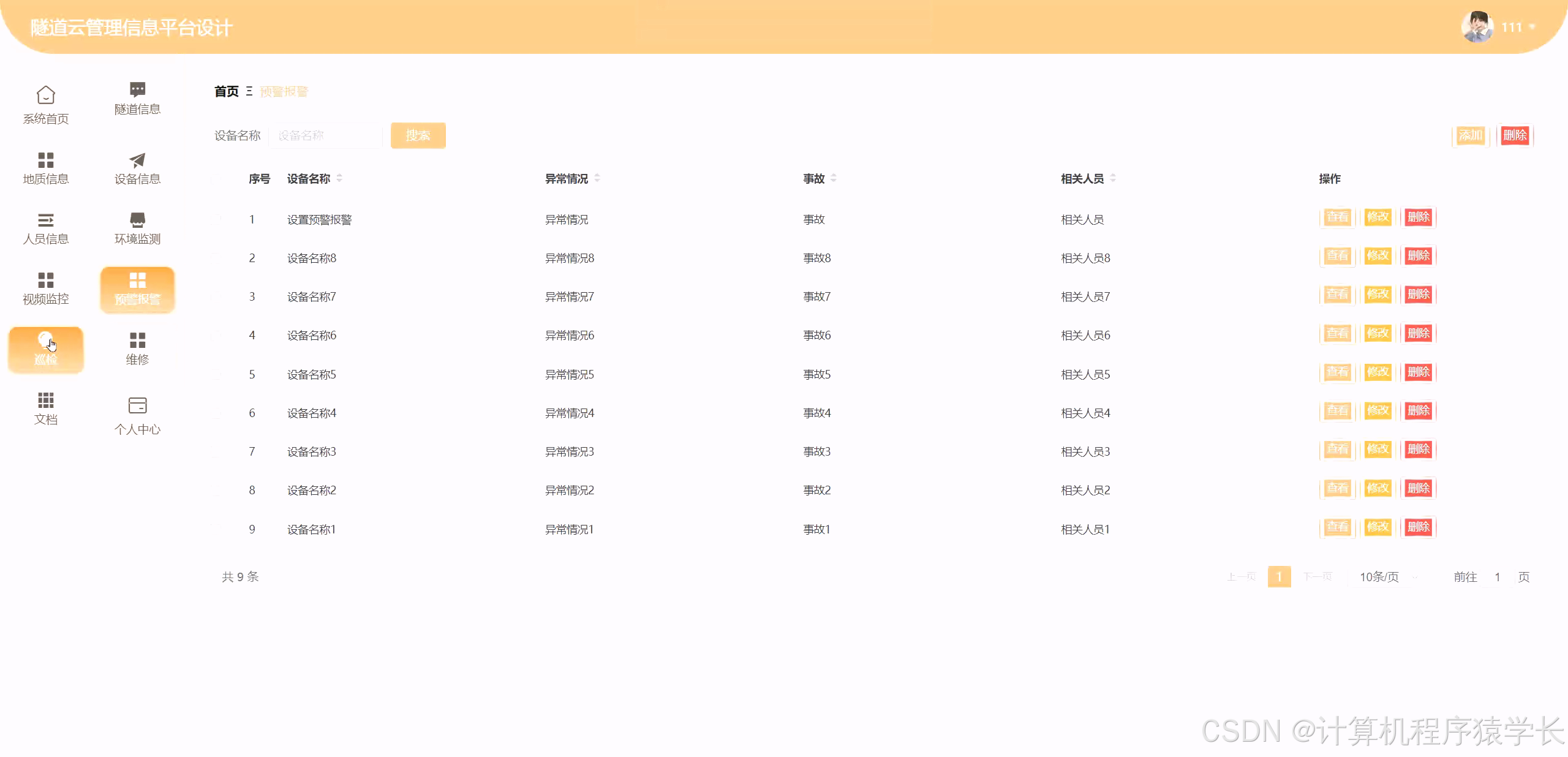This screenshot has height=757, width=1568.
Task: Open 个人中心 card icon in sidebar
Action: 137,405
